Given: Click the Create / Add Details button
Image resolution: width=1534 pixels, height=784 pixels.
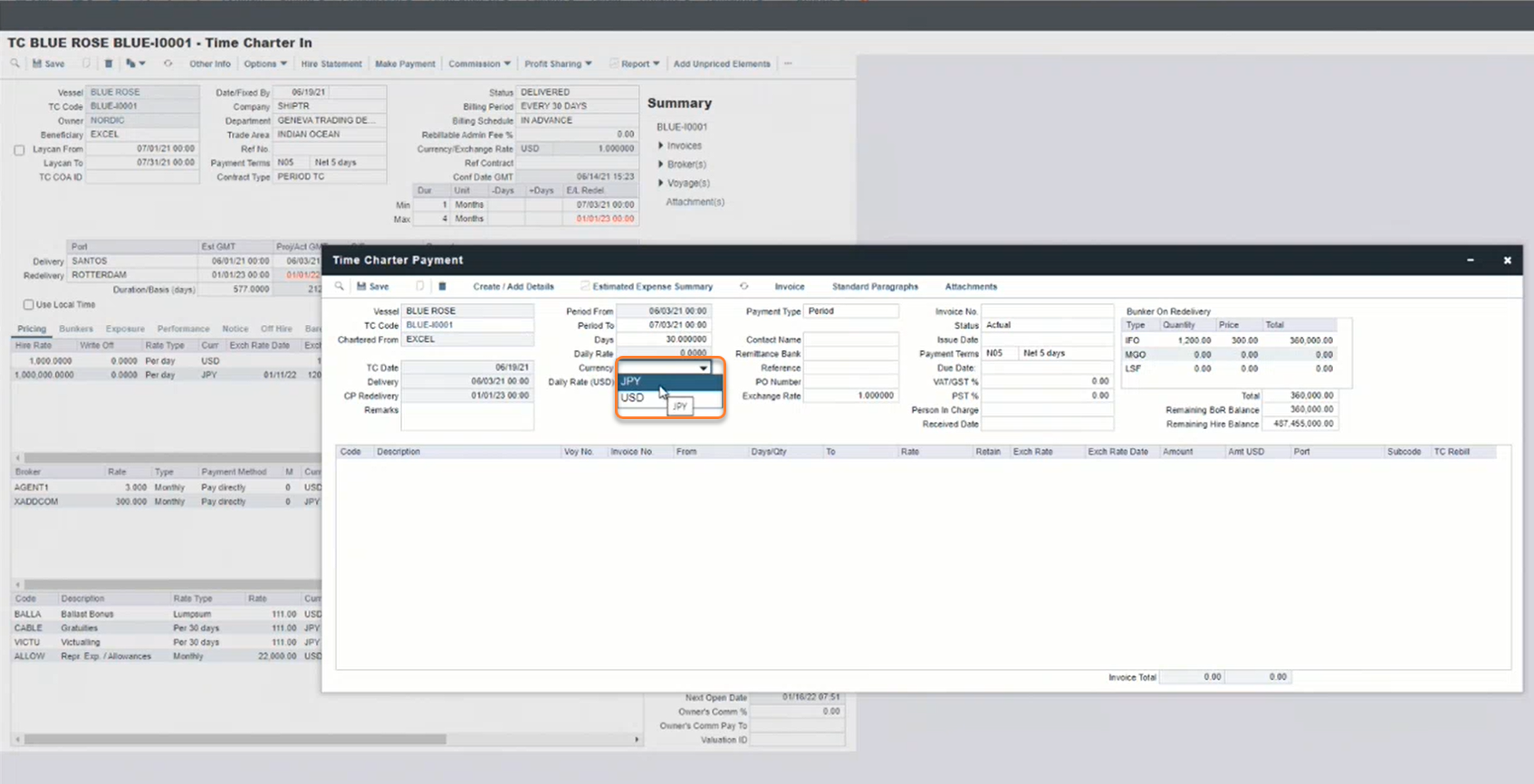Looking at the screenshot, I should 513,286.
